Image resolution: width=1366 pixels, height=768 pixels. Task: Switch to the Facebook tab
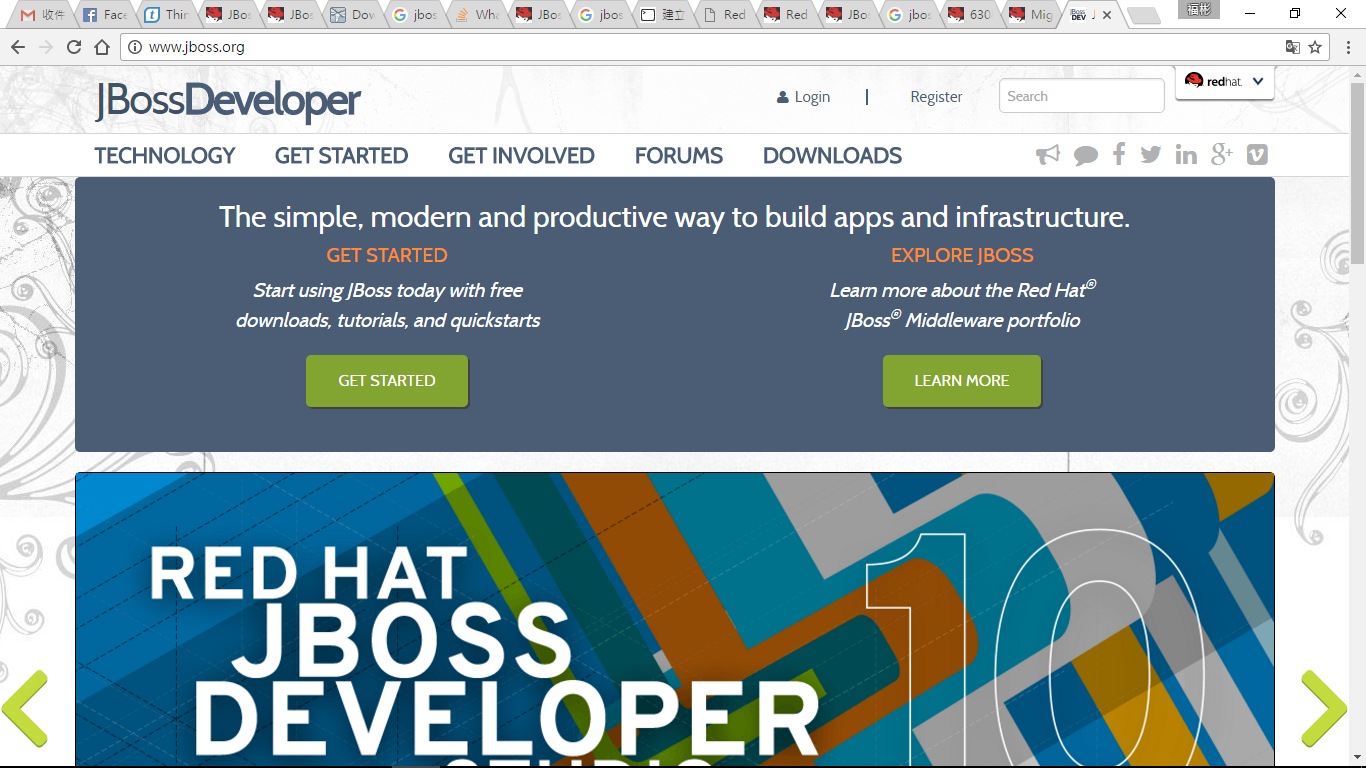[x=104, y=15]
